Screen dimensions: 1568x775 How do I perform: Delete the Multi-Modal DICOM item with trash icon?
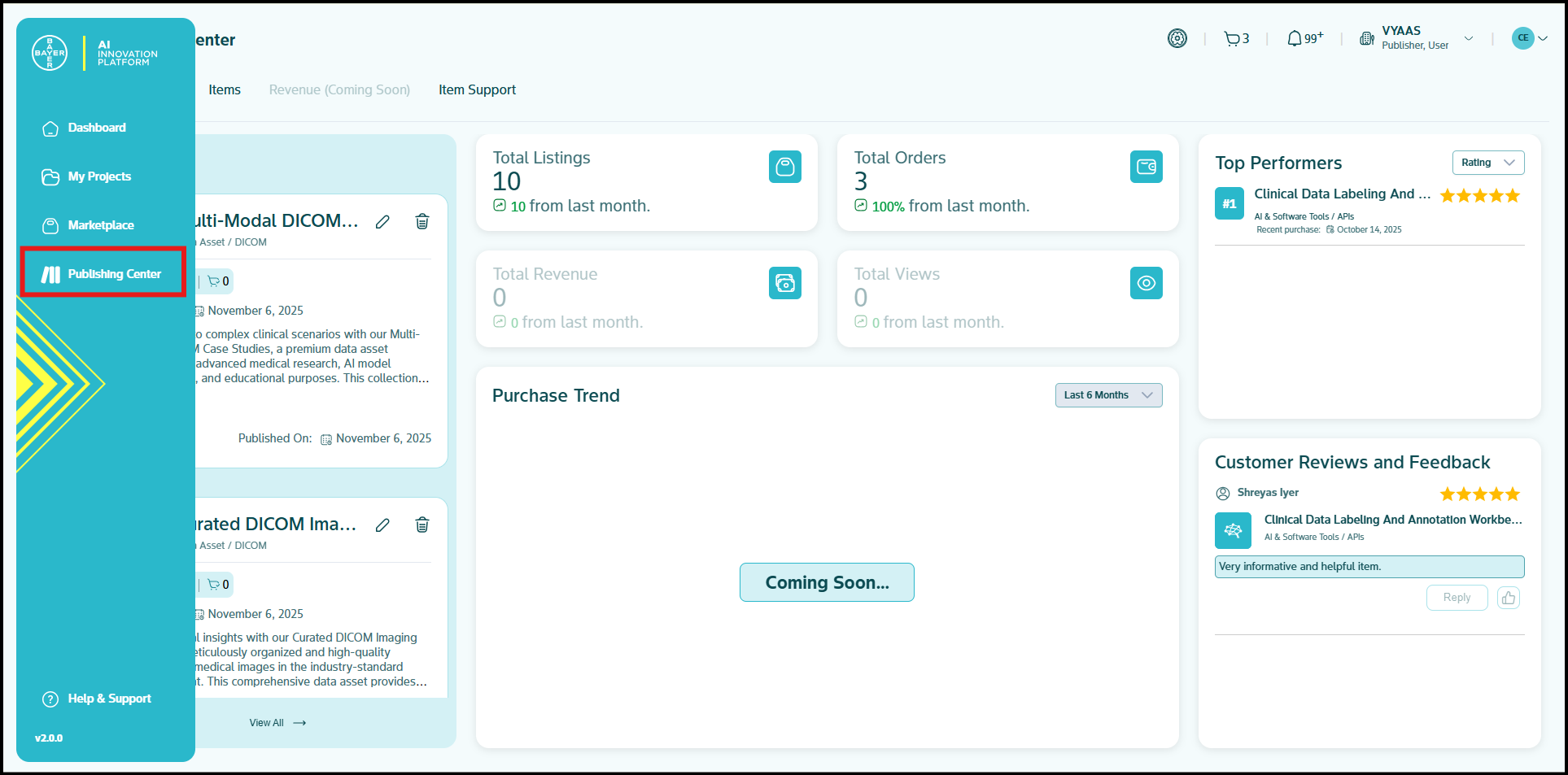422,222
